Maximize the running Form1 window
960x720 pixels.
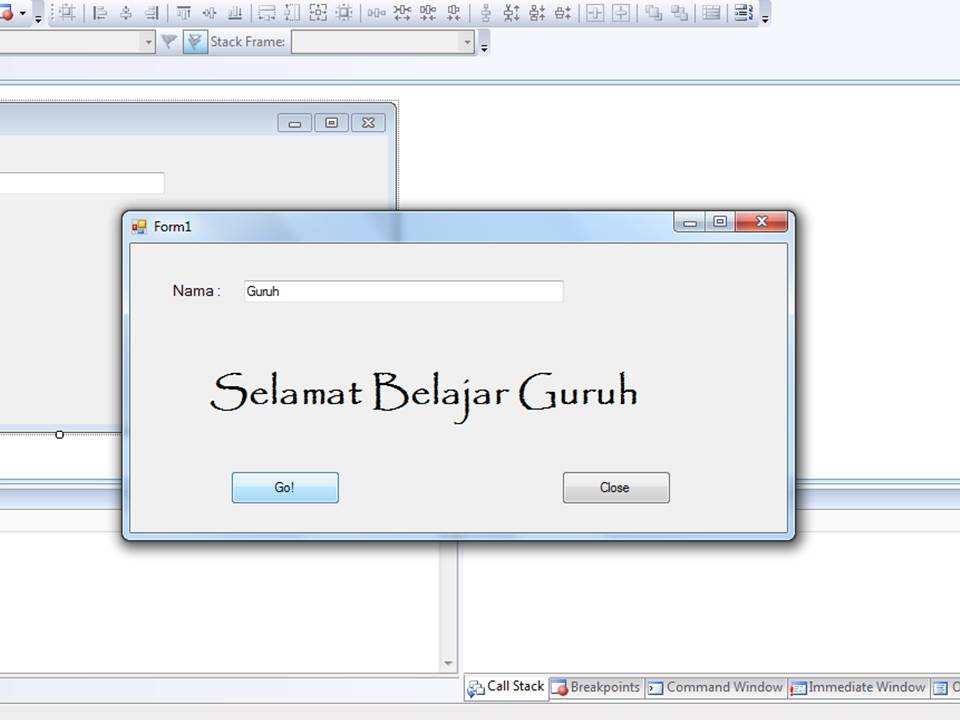coord(720,222)
